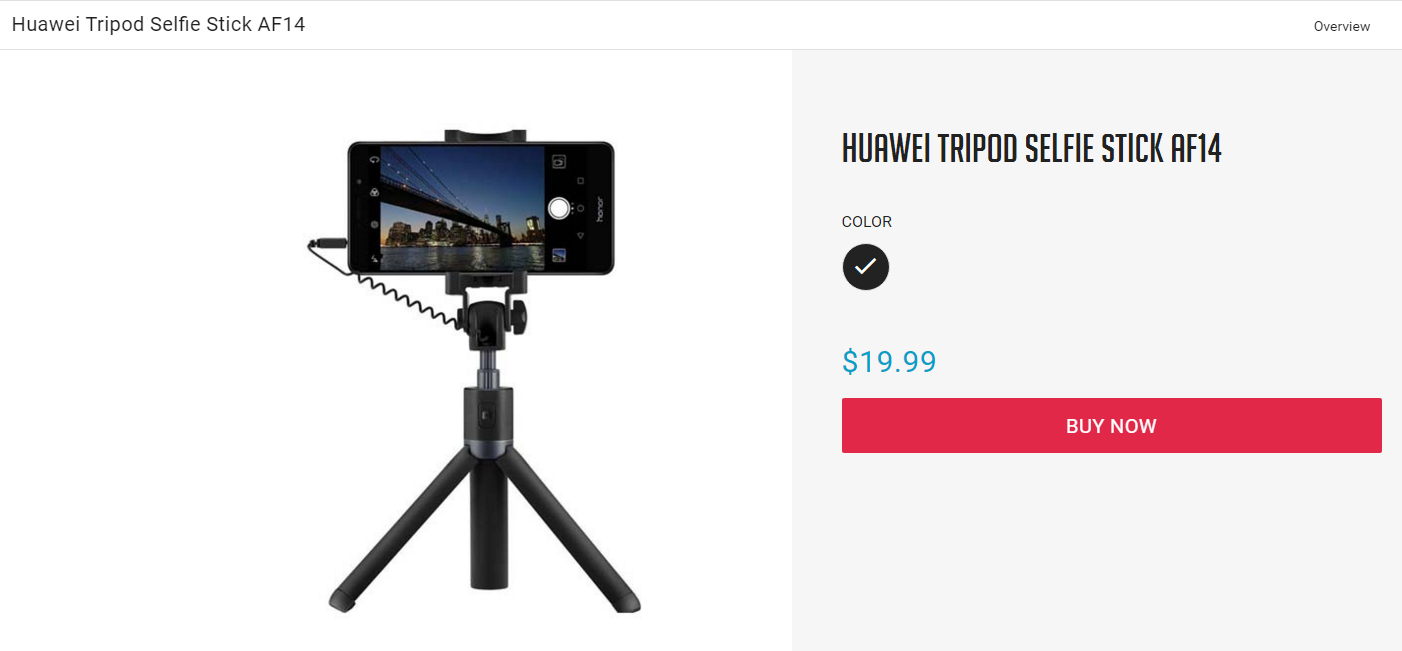The height and width of the screenshot is (651, 1402).
Task: Select the black color option with checkmark
Action: coord(866,267)
